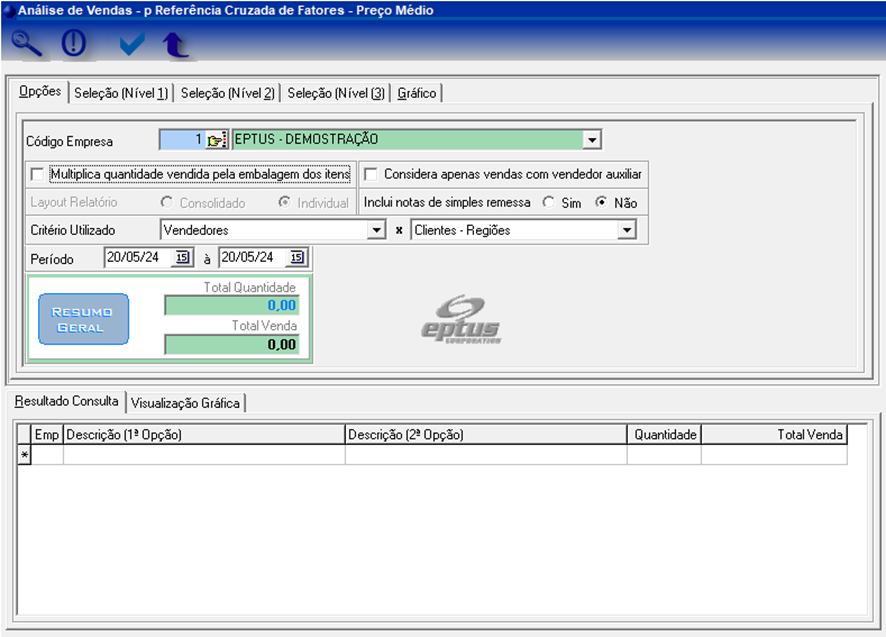The height and width of the screenshot is (637, 886).
Task: Select Sim for simples remessa notes
Action: [548, 203]
